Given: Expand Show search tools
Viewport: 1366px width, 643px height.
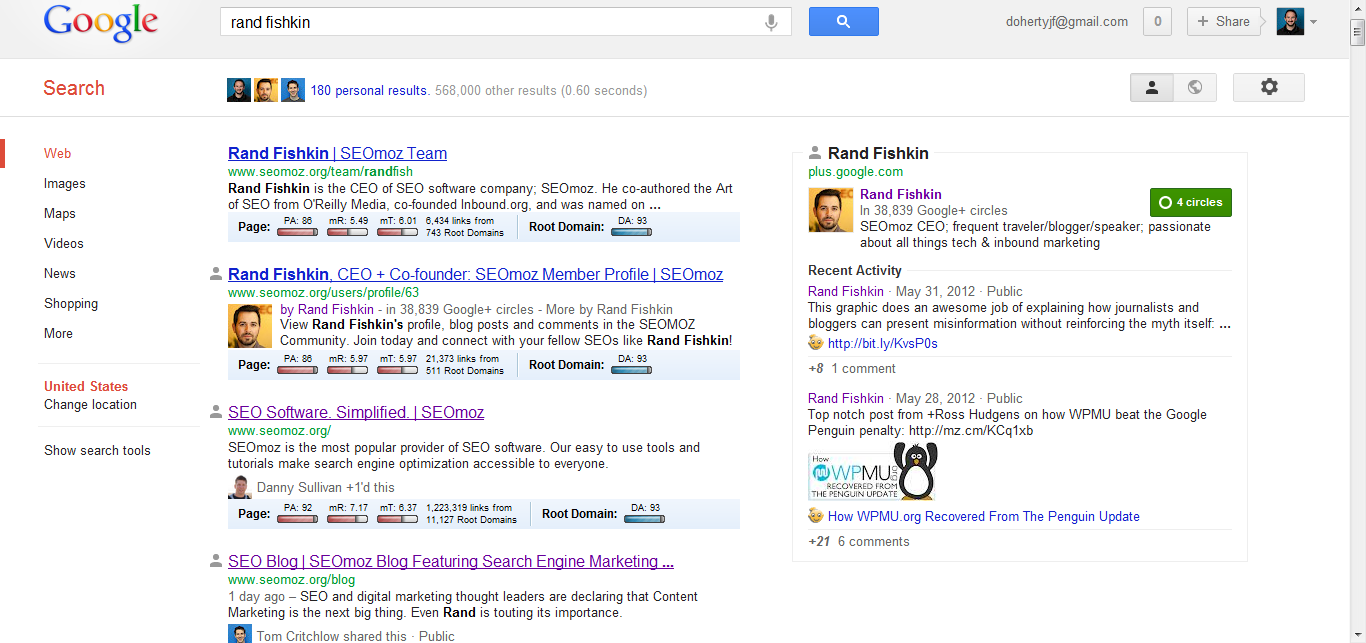Looking at the screenshot, I should click(97, 450).
